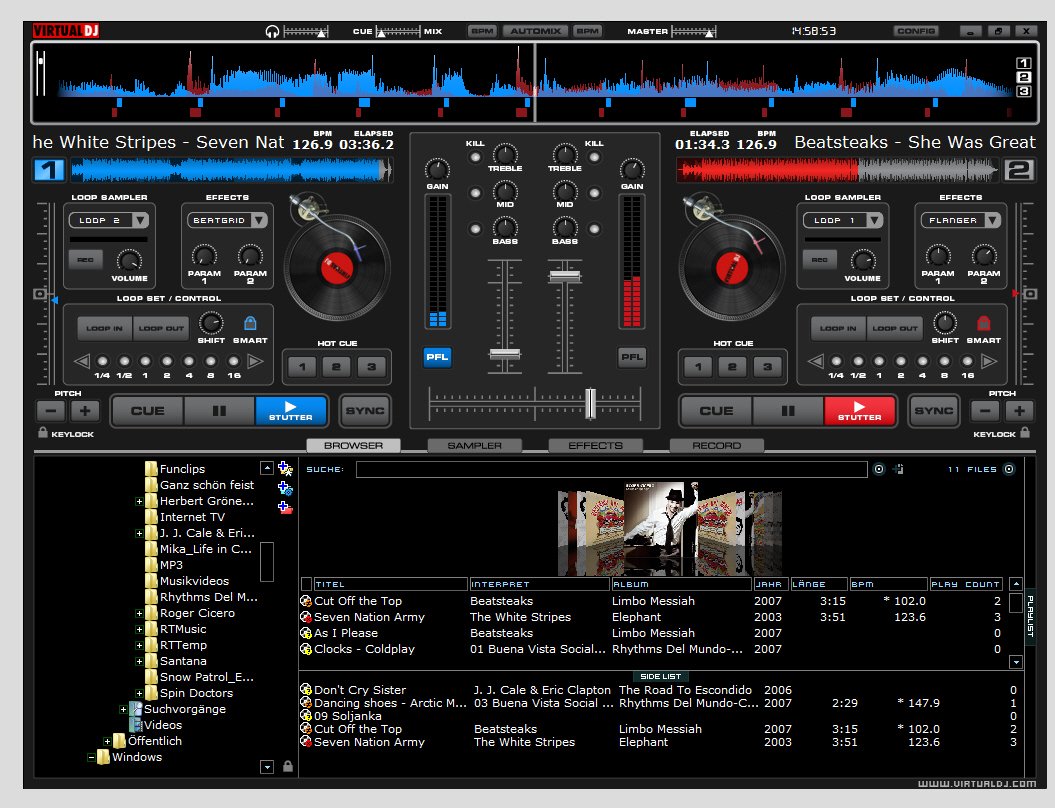The width and height of the screenshot is (1055, 808).
Task: Open the Loop 1 sampler dropdown, deck 2
Action: pos(874,220)
